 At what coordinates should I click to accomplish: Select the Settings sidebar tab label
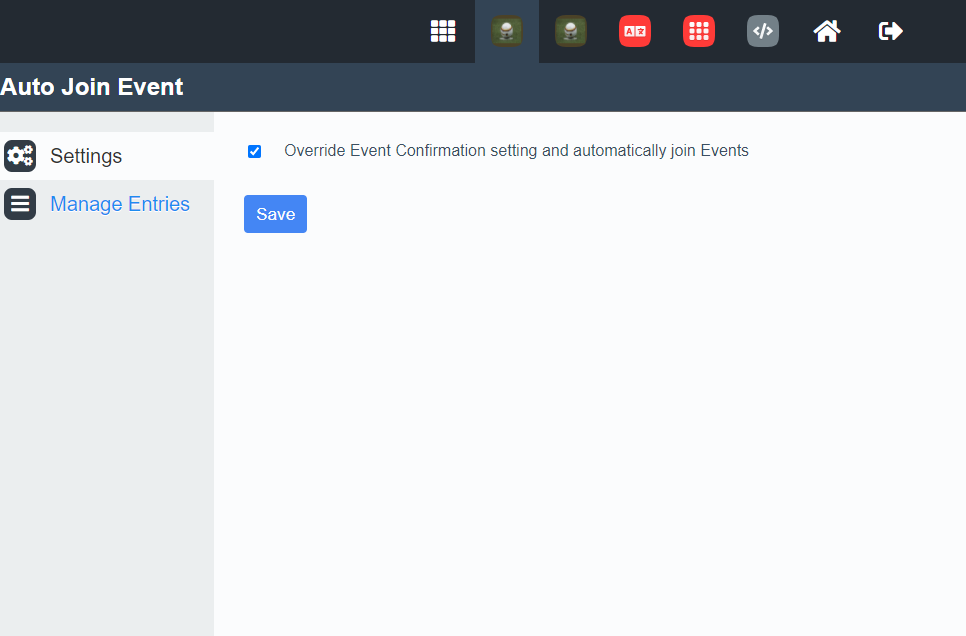tap(86, 156)
